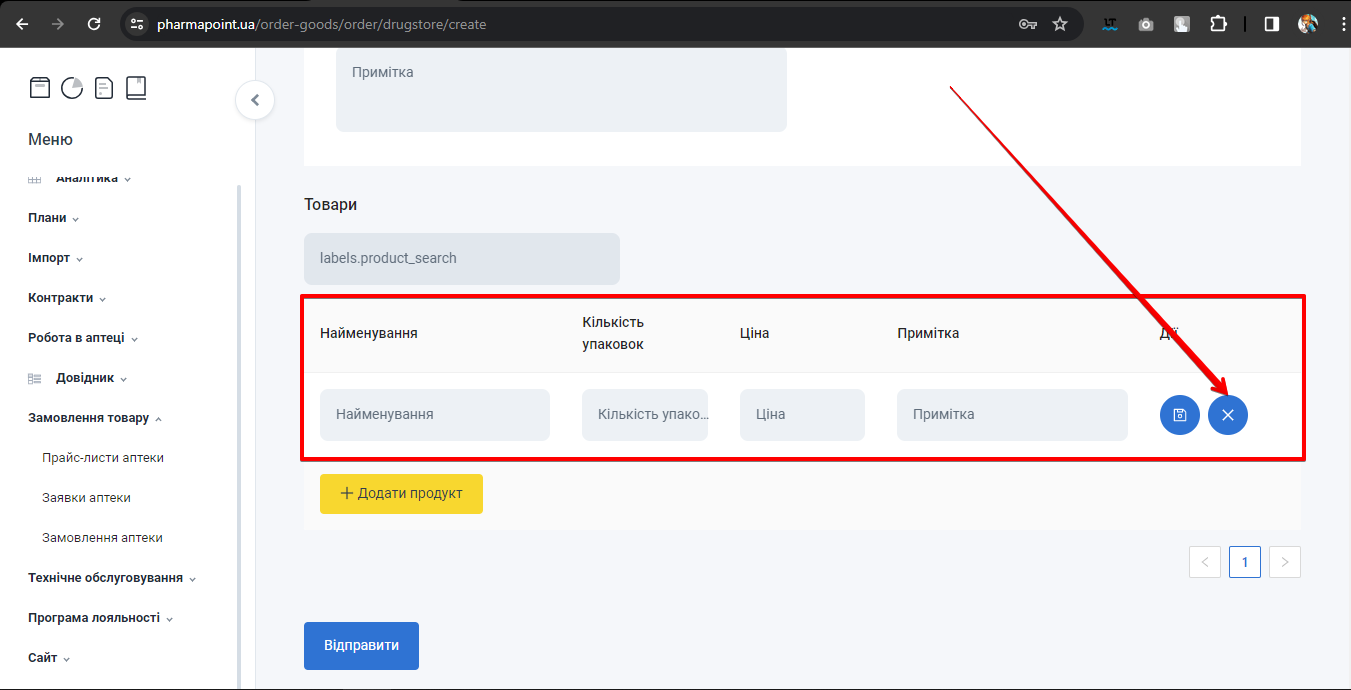The width and height of the screenshot is (1351, 690).
Task: Select page 1 in pagination
Action: click(1244, 562)
